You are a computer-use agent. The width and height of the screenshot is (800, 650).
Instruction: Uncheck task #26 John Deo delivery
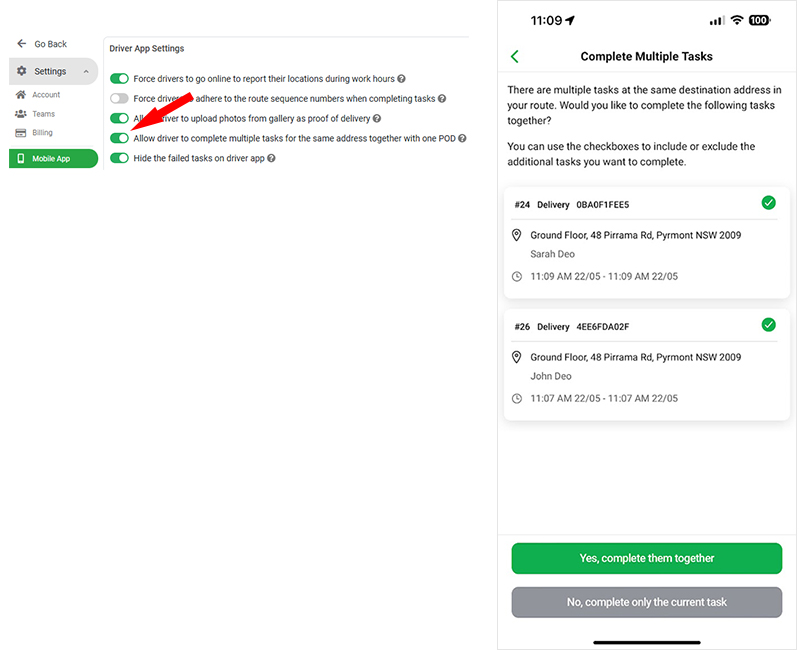(x=768, y=325)
